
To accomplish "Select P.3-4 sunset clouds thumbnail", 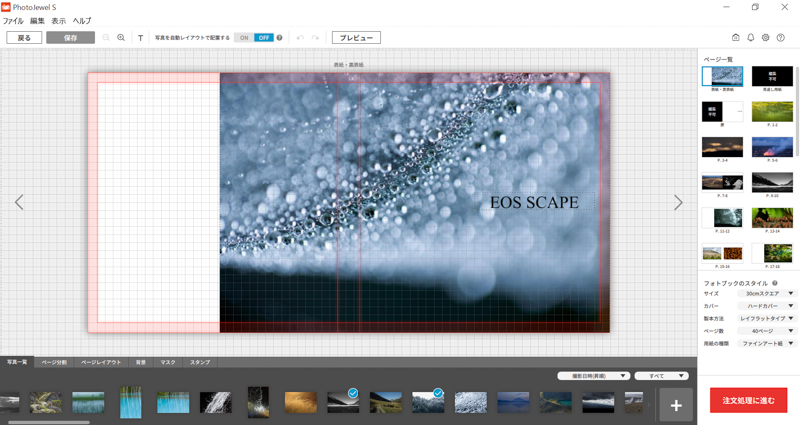I will (x=722, y=147).
